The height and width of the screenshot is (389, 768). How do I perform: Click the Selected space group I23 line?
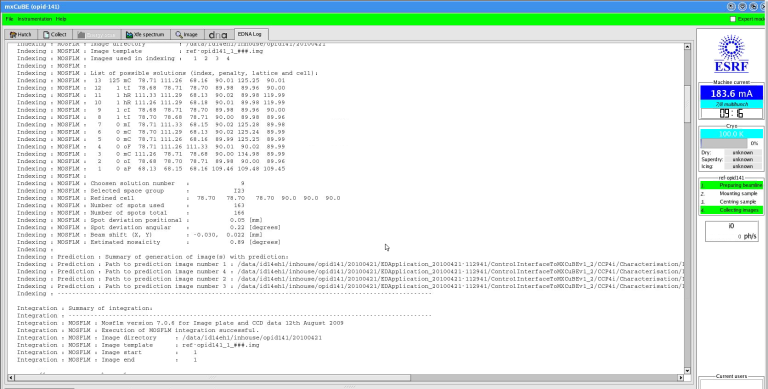(x=131, y=191)
